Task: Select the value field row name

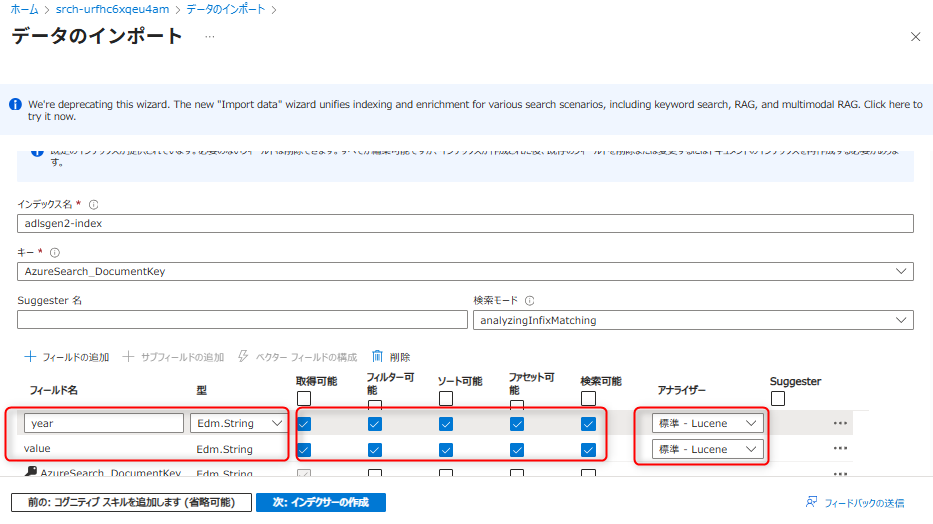Action: pyautogui.click(x=37, y=448)
